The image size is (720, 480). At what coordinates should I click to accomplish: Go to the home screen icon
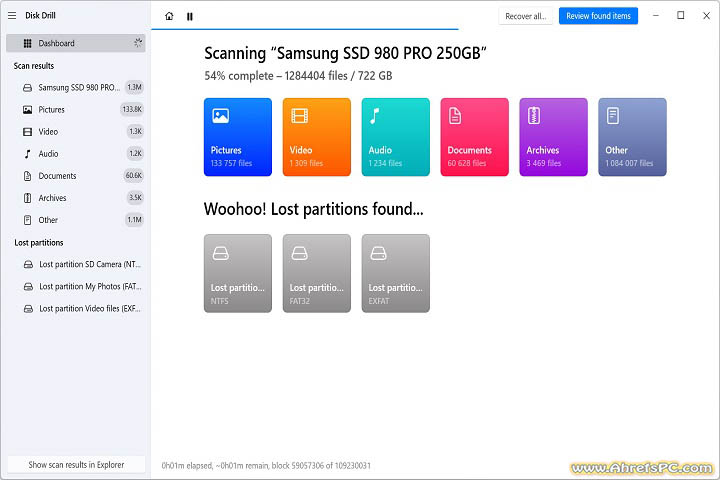point(169,16)
